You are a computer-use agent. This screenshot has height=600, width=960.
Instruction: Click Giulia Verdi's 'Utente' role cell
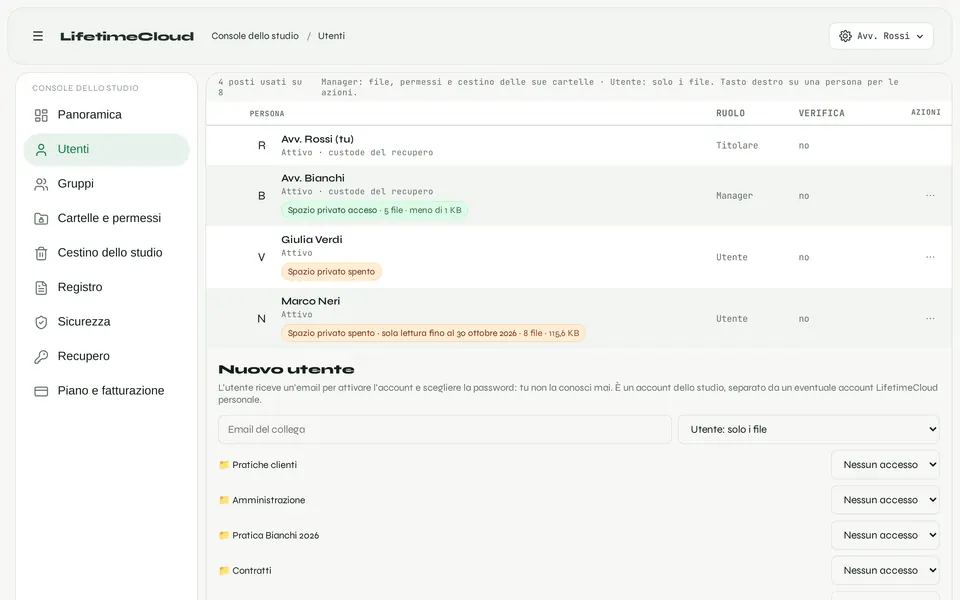(x=732, y=257)
